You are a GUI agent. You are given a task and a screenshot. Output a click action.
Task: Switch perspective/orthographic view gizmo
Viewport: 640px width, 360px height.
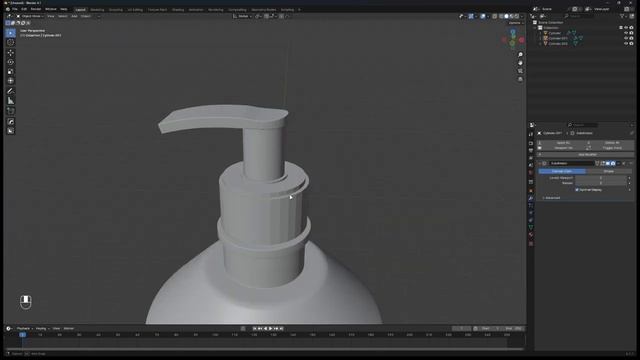(x=520, y=79)
